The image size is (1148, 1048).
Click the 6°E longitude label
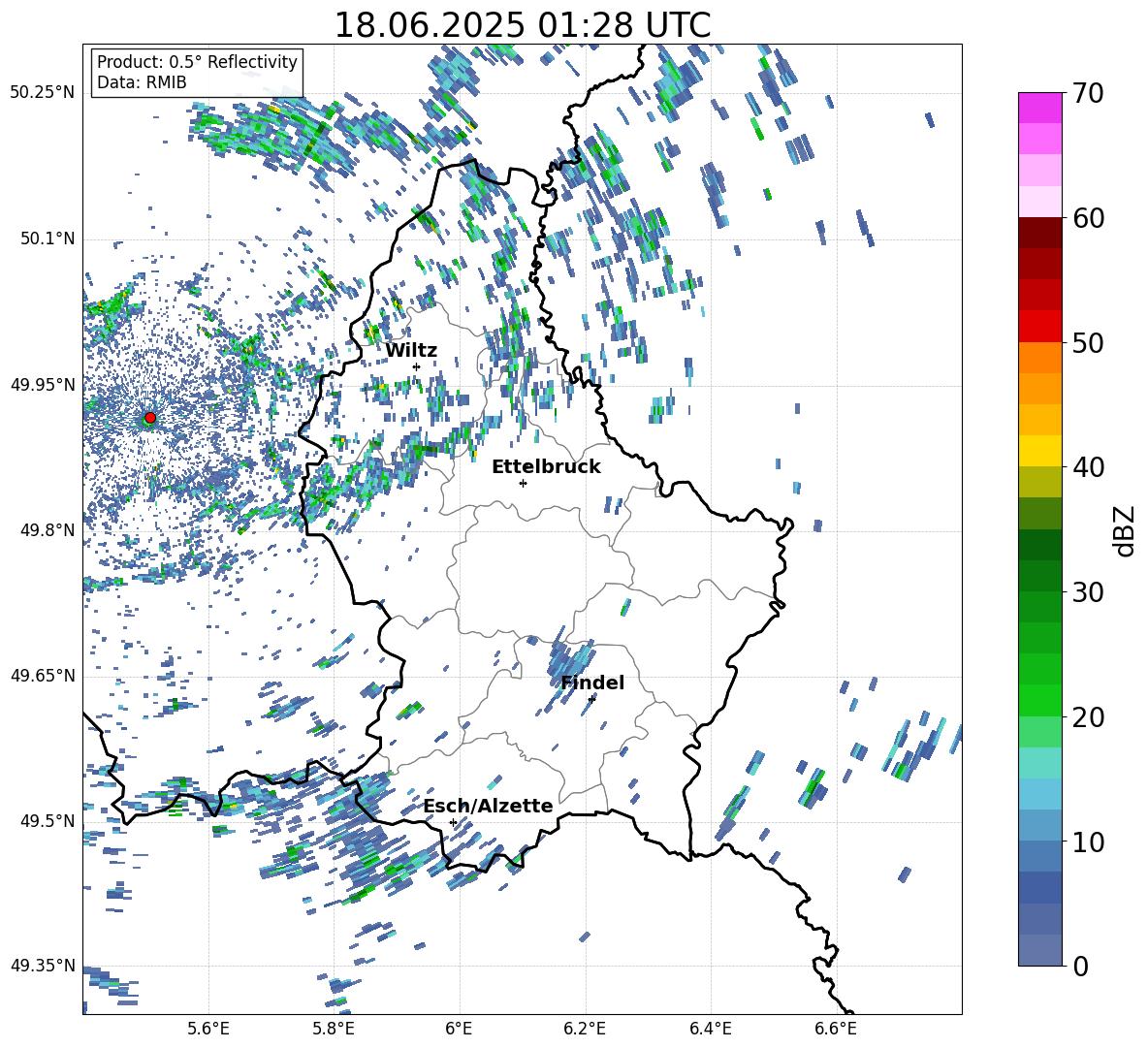[459, 1029]
